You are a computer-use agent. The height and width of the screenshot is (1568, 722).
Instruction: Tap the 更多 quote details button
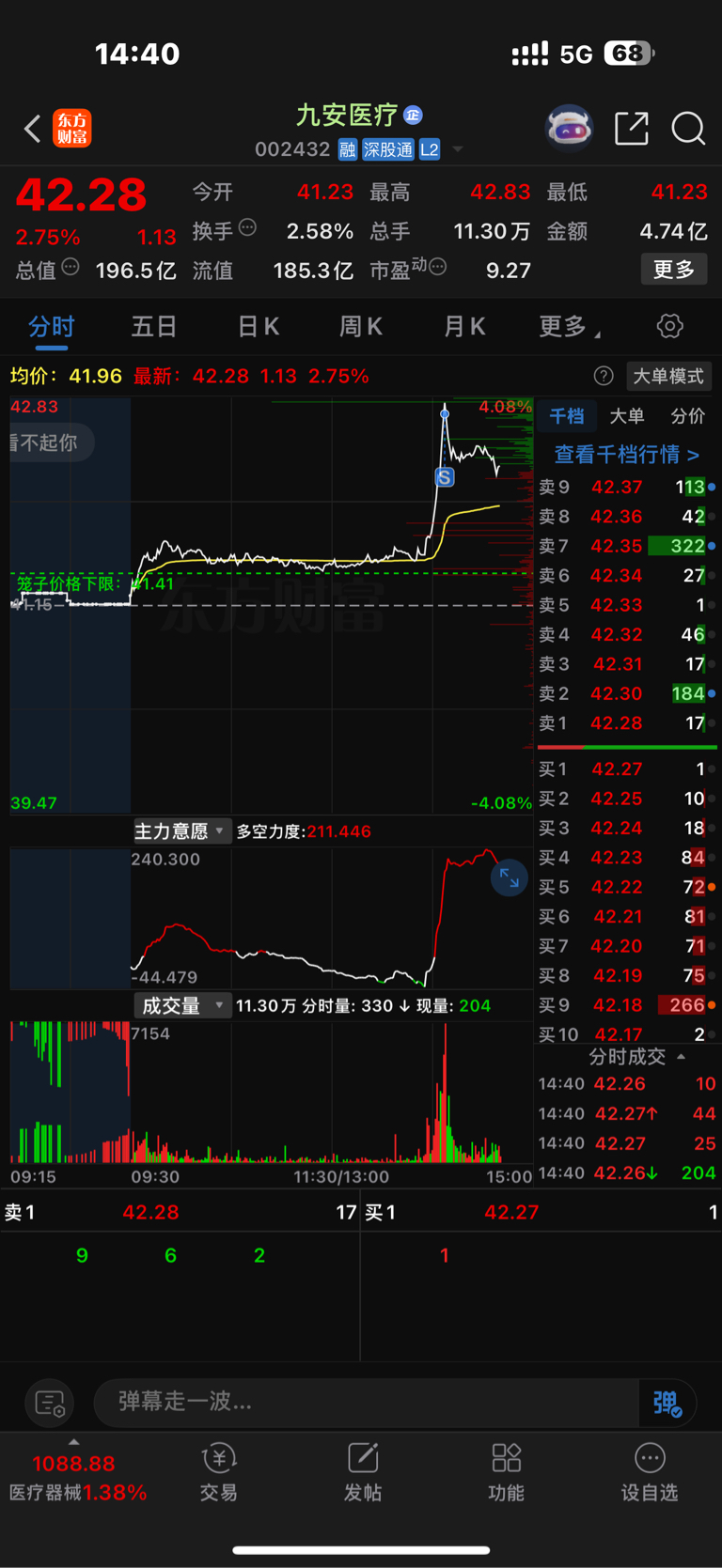pos(674,270)
